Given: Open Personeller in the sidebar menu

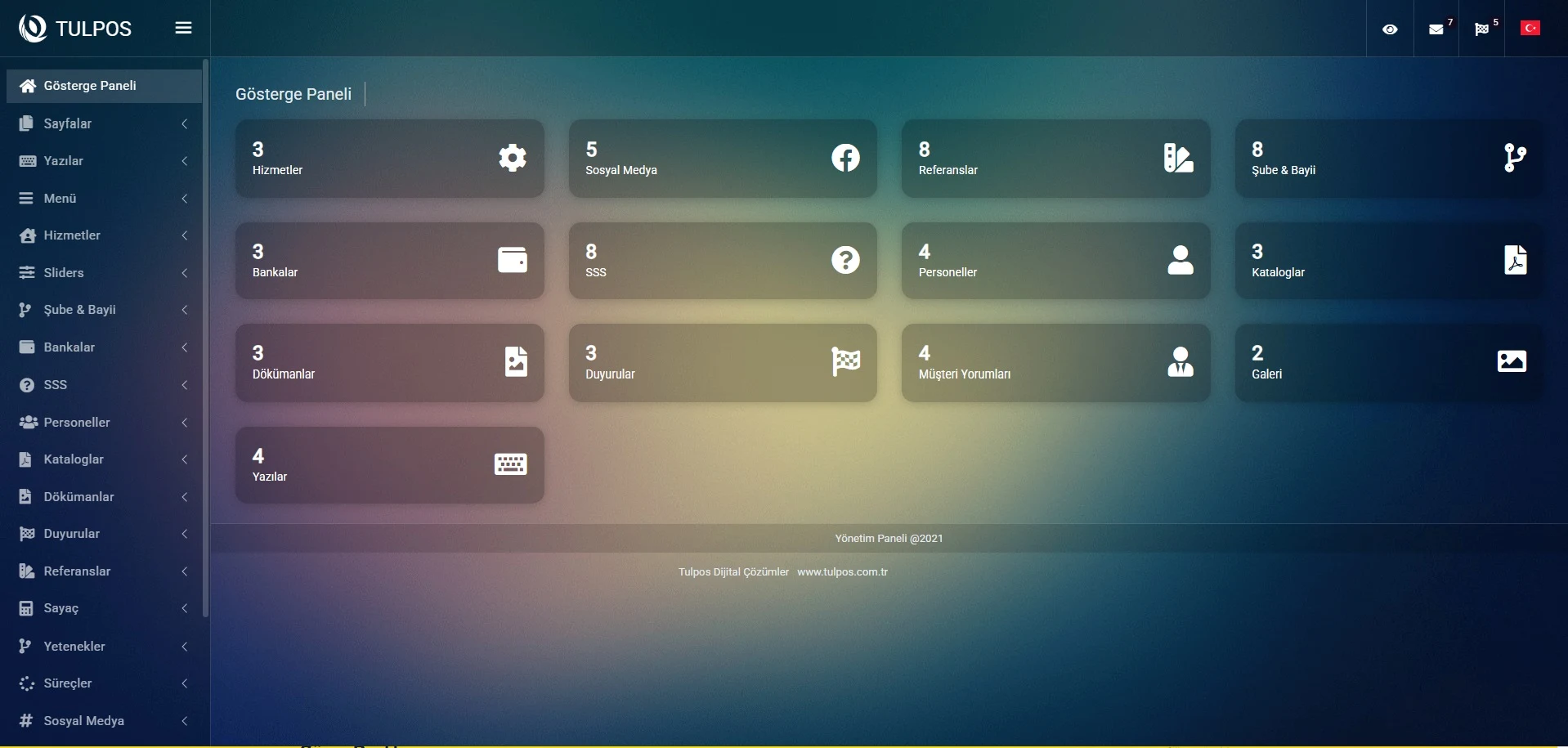Looking at the screenshot, I should click(x=104, y=423).
